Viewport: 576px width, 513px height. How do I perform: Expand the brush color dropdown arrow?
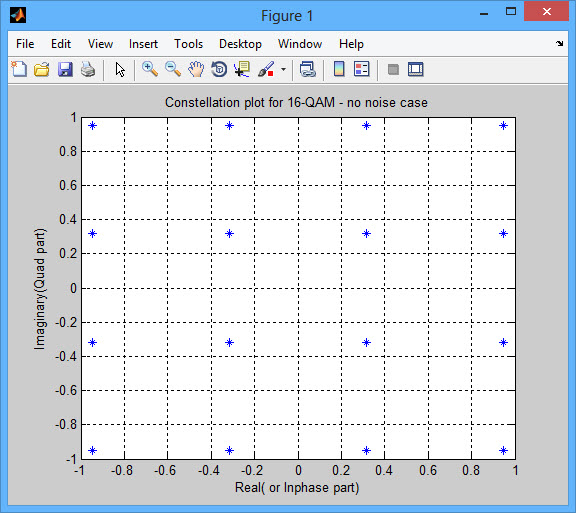coord(283,69)
